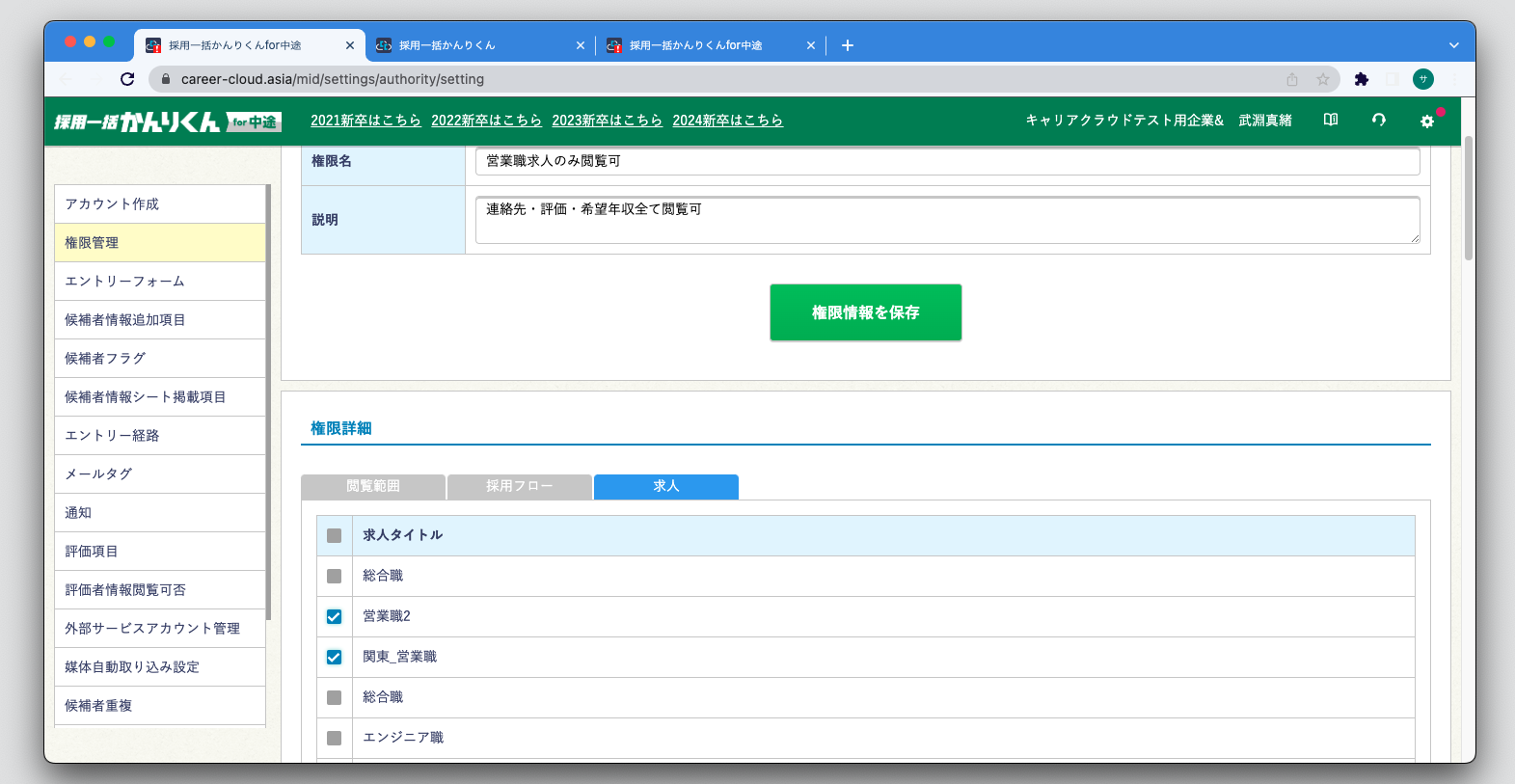Switch to the third 採用一括かんりくんfor中途 browser tab
1515x784 pixels.
tap(711, 45)
